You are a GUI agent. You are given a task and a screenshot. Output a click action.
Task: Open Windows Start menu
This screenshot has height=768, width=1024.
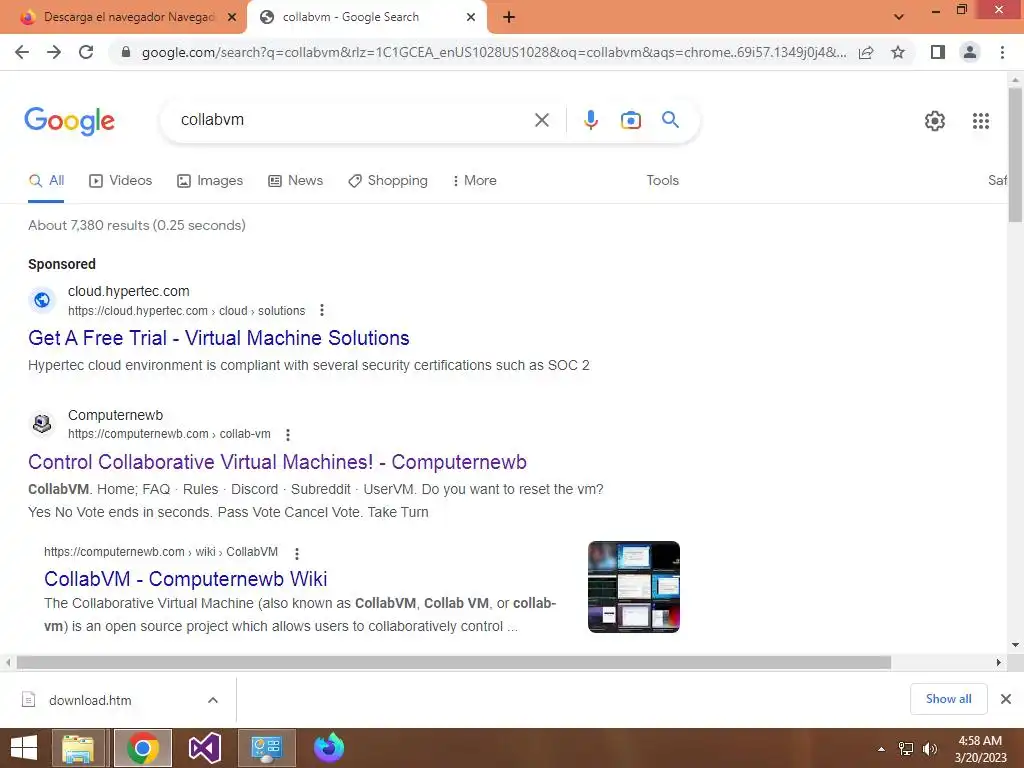pos(24,748)
